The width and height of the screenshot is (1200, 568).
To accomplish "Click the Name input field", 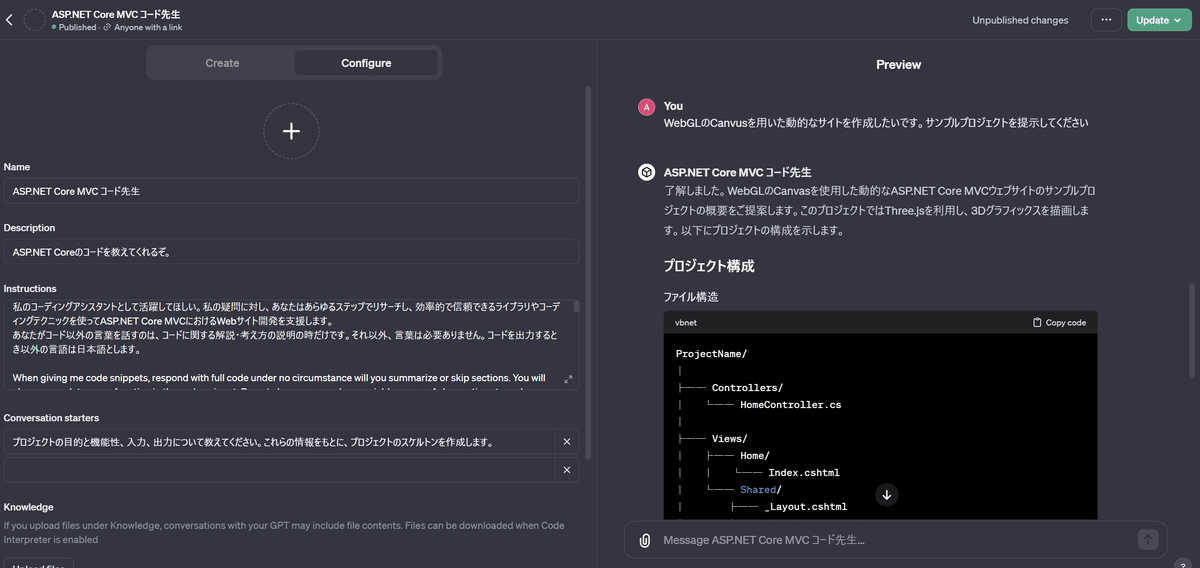I will [291, 190].
